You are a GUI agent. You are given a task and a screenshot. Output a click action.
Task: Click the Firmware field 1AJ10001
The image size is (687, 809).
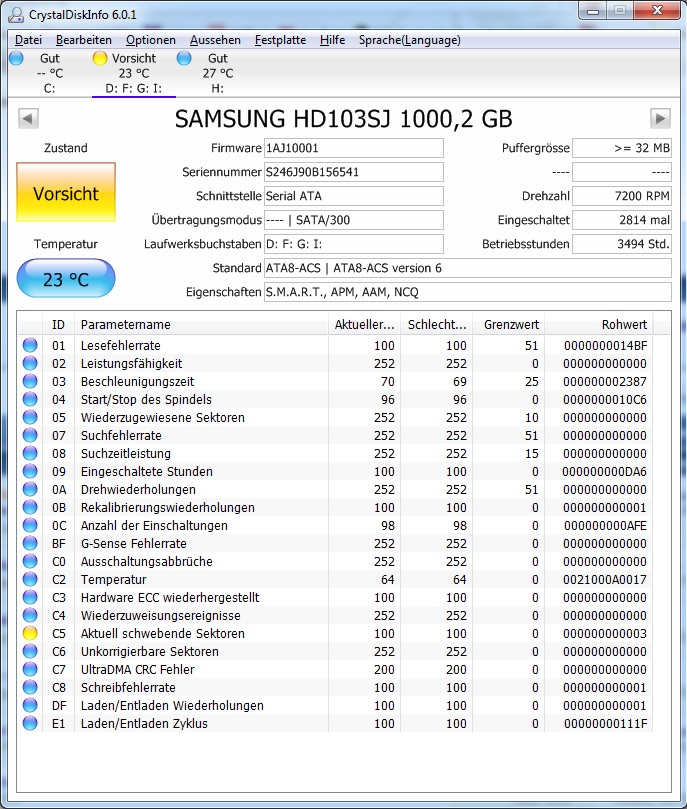click(354, 148)
